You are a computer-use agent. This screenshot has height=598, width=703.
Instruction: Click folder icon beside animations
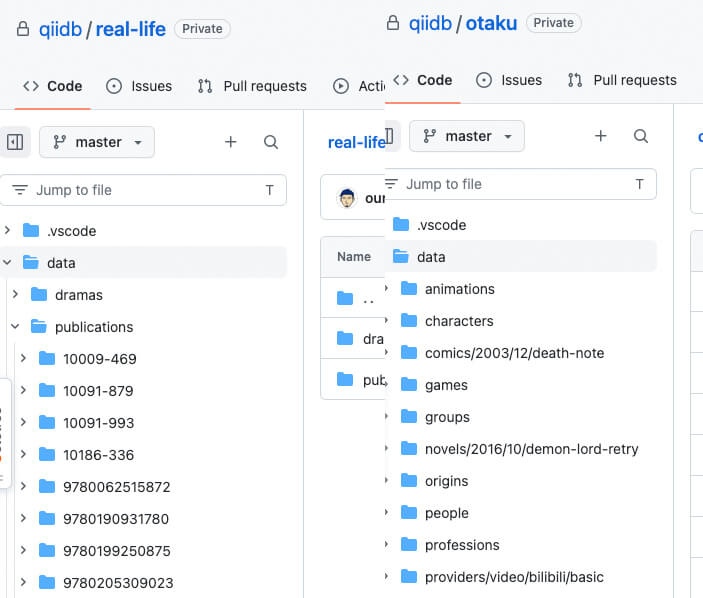coord(409,288)
